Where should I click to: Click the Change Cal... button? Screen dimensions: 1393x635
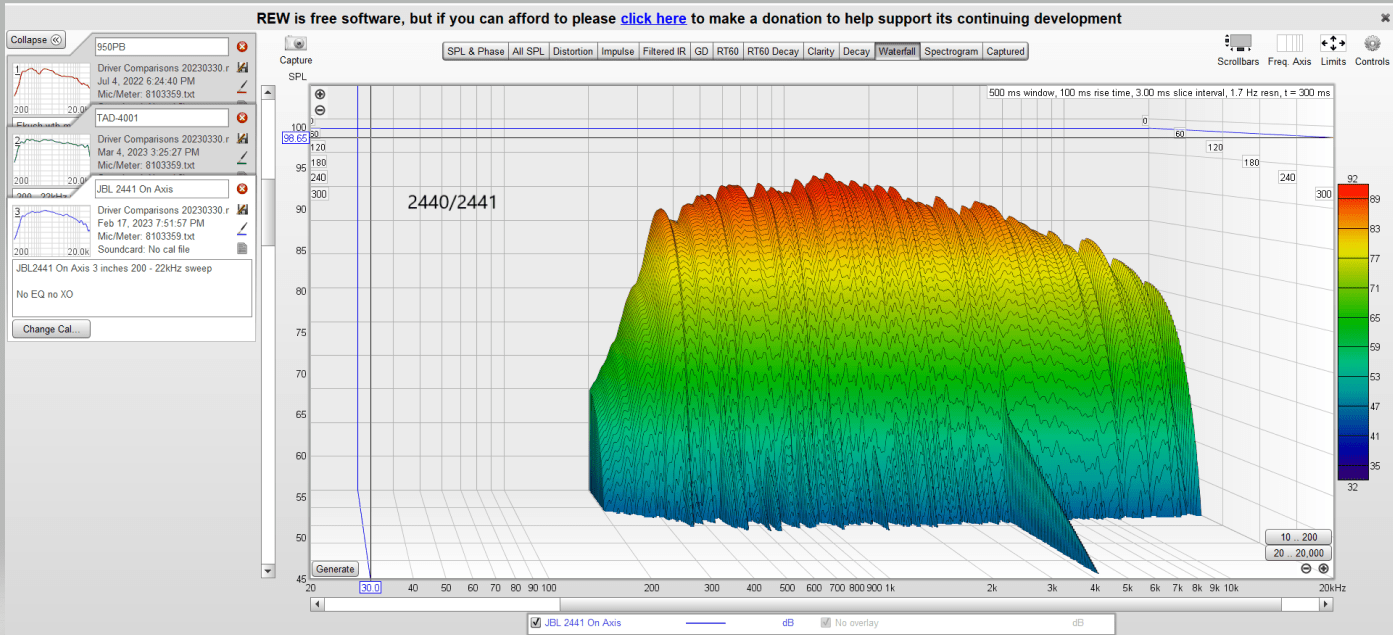point(51,329)
